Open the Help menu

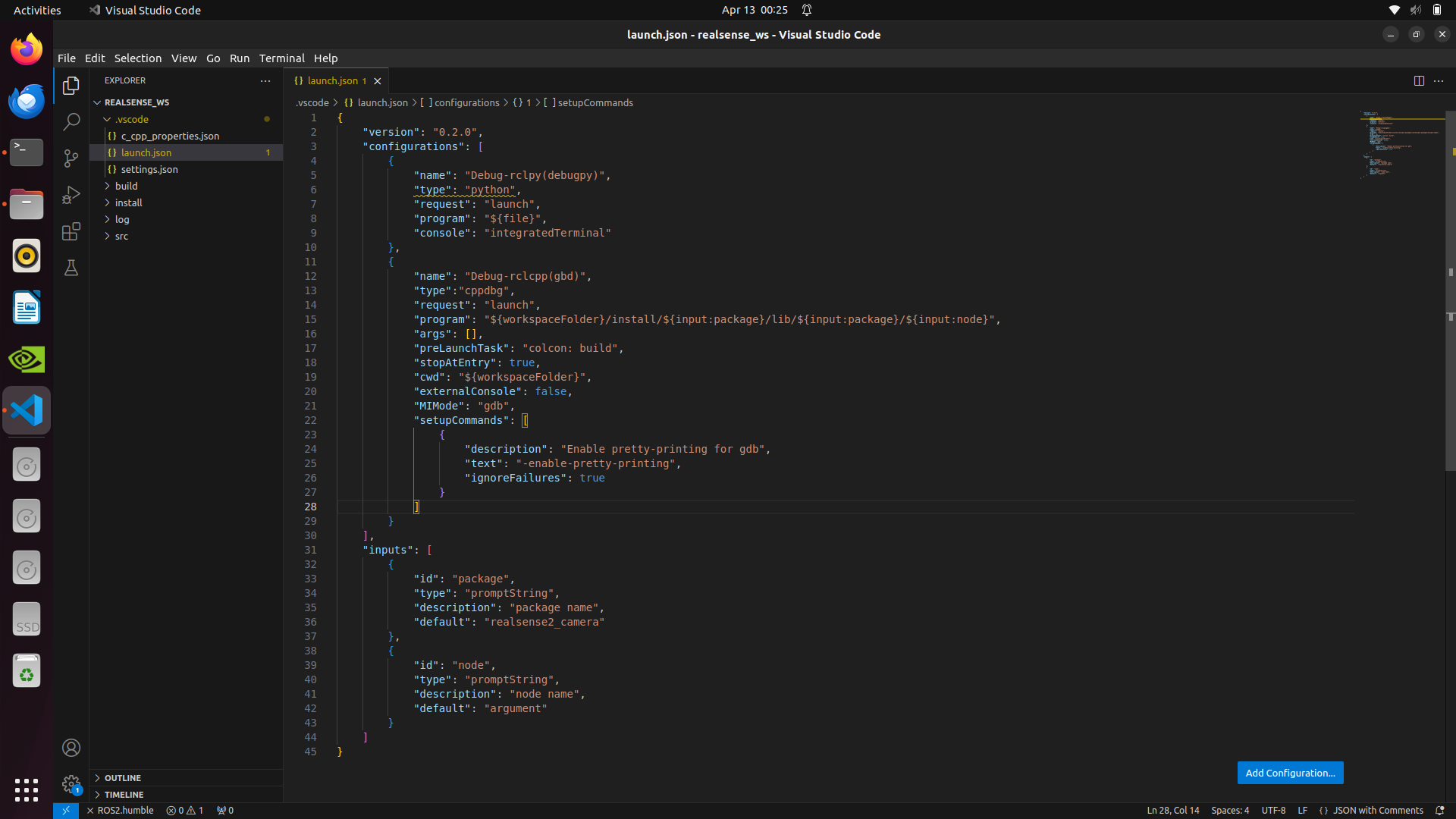325,58
